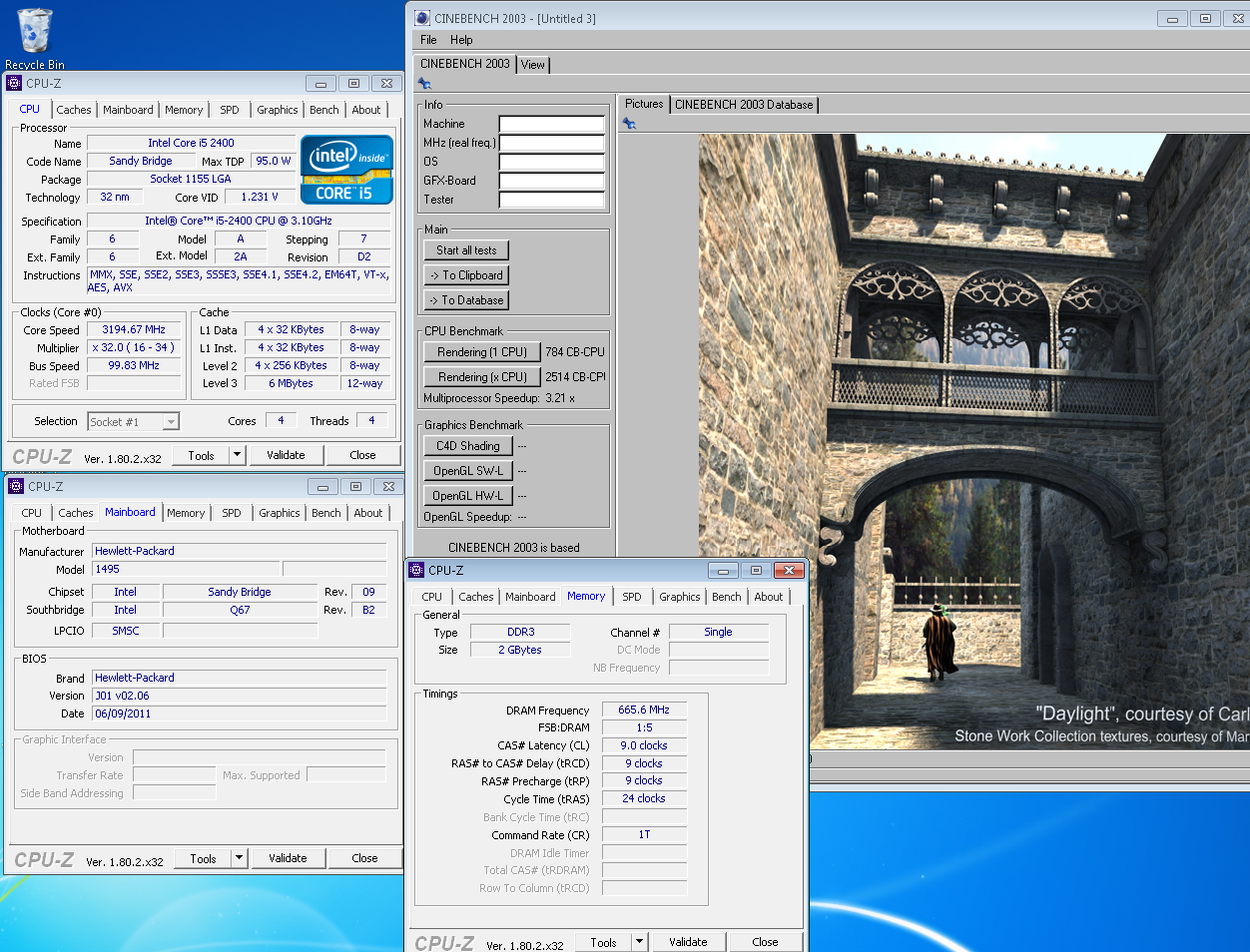Open Tools dropdown arrow in Mainboard window
This screenshot has height=952, width=1250.
coord(239,858)
